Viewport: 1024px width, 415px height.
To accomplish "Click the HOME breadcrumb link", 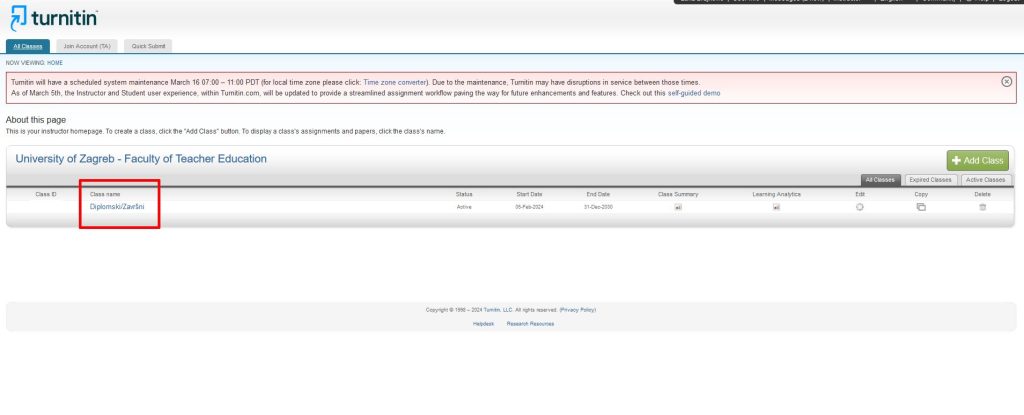I will [55, 62].
